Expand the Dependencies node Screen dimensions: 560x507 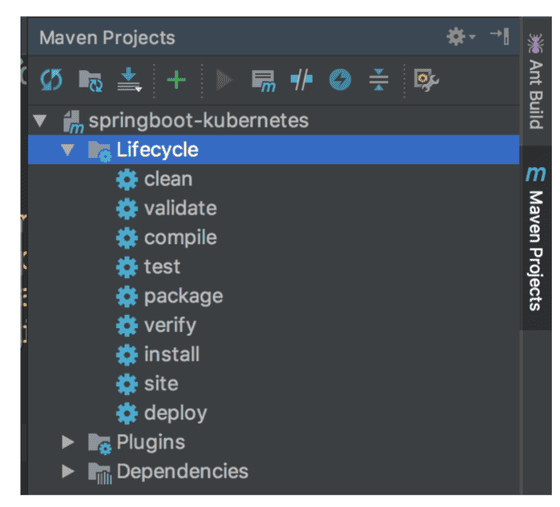click(68, 471)
